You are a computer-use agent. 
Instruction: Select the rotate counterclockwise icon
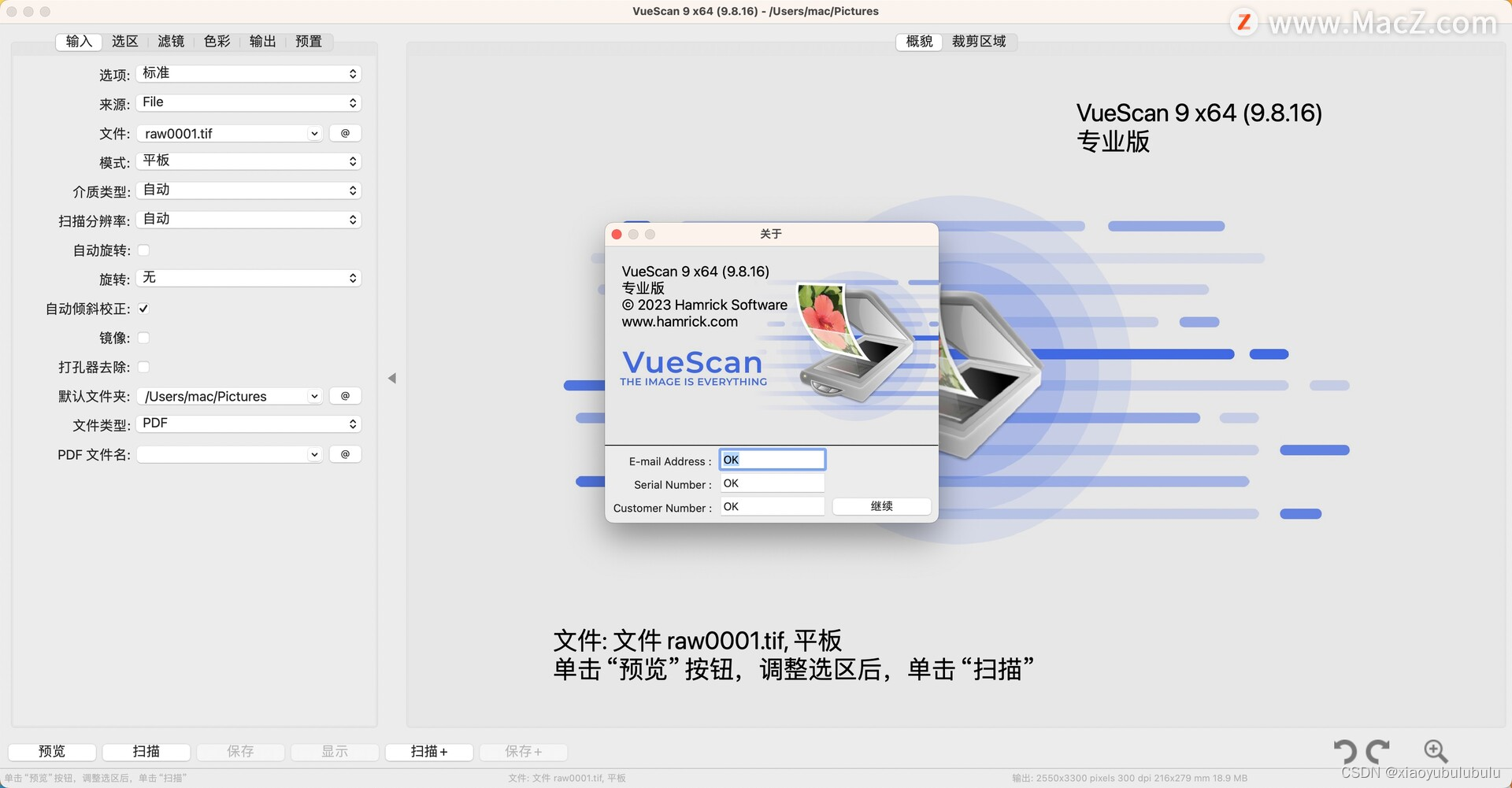[1347, 751]
